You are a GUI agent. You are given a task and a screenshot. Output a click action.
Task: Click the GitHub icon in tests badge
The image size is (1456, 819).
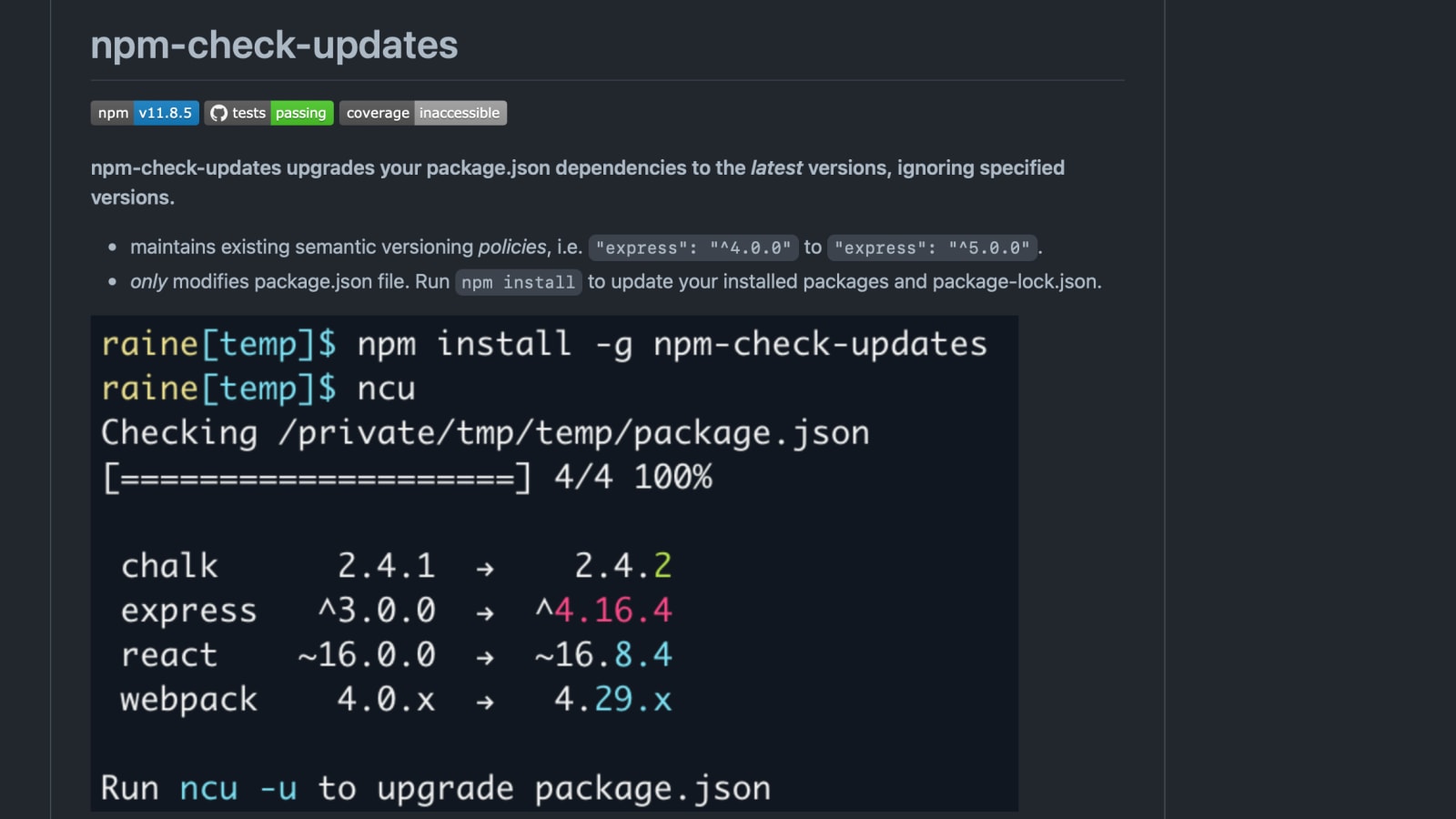[218, 113]
